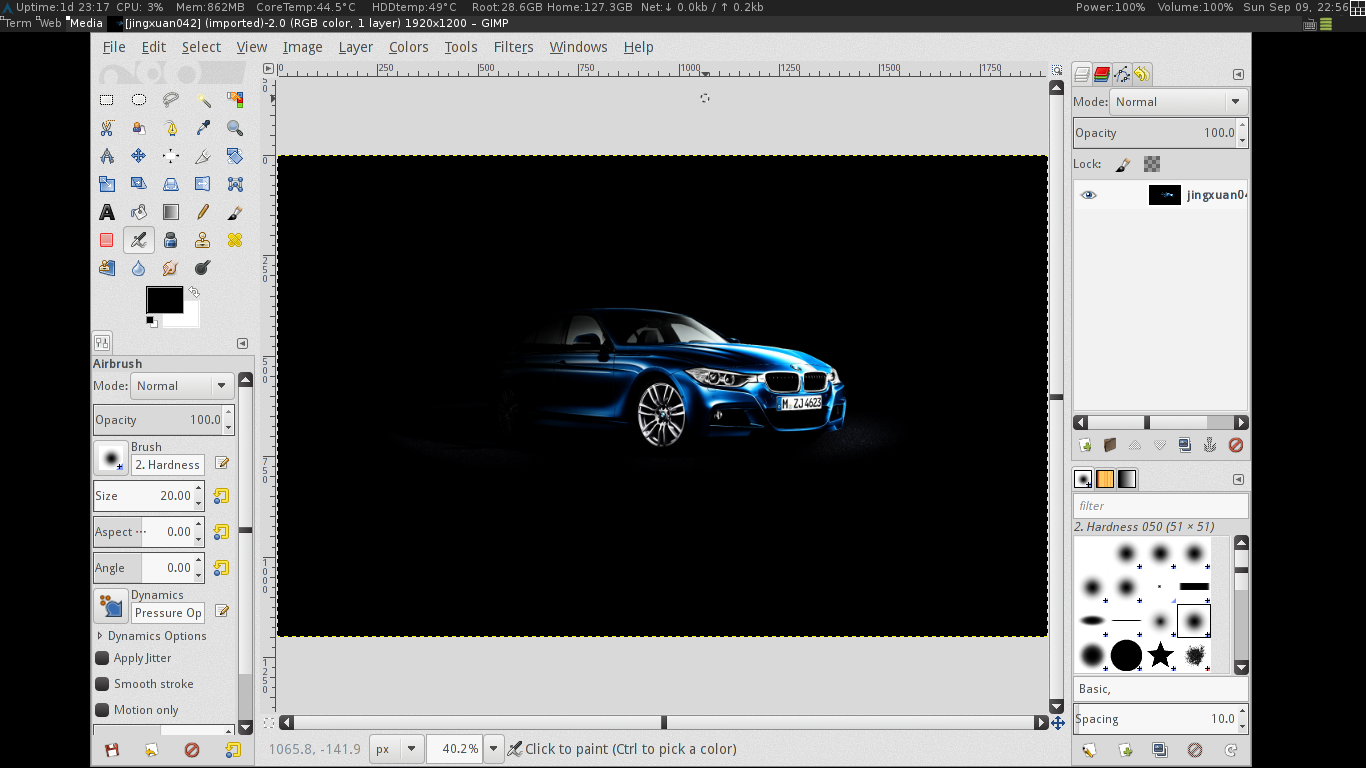This screenshot has height=768, width=1366.
Task: Select the Zoom magnifier tool
Action: pyautogui.click(x=235, y=128)
